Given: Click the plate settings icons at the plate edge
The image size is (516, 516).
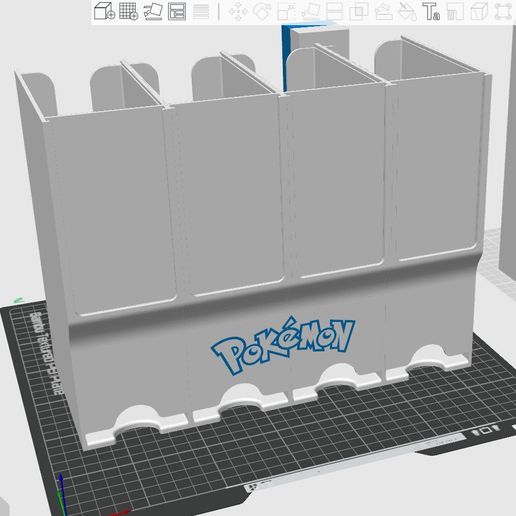Looking at the screenshot, I should coord(487,430).
